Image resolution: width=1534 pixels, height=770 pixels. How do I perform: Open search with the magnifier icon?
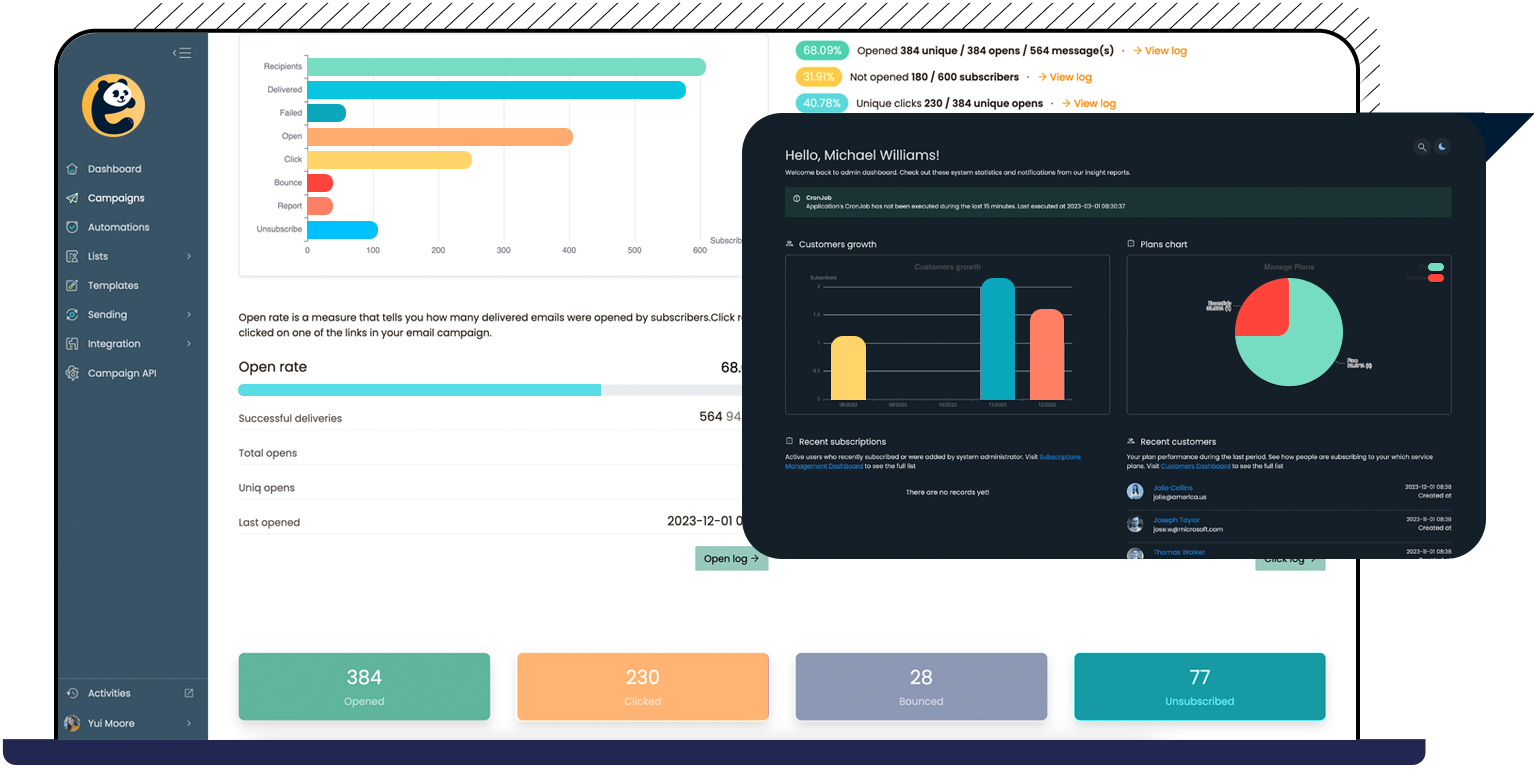tap(1421, 147)
